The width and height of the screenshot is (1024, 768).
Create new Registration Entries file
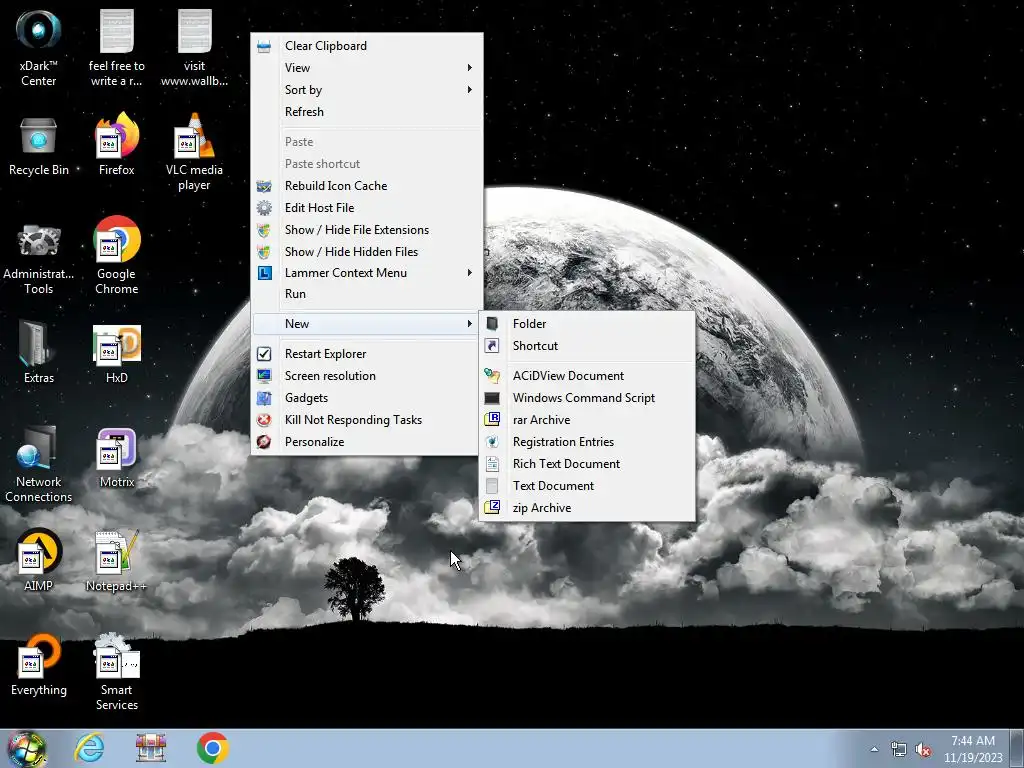587,442
